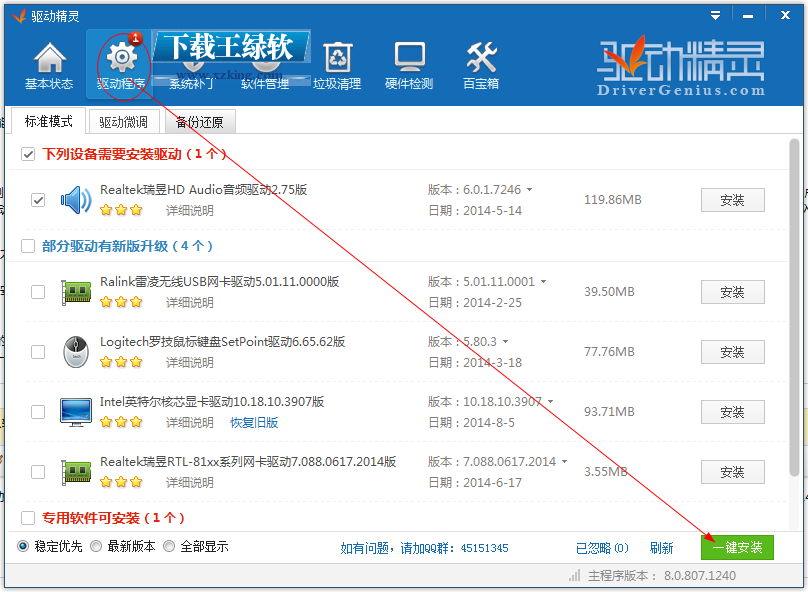Check the 专用软件可安装 group checkbox
This screenshot has height=592, width=808.
tap(28, 518)
